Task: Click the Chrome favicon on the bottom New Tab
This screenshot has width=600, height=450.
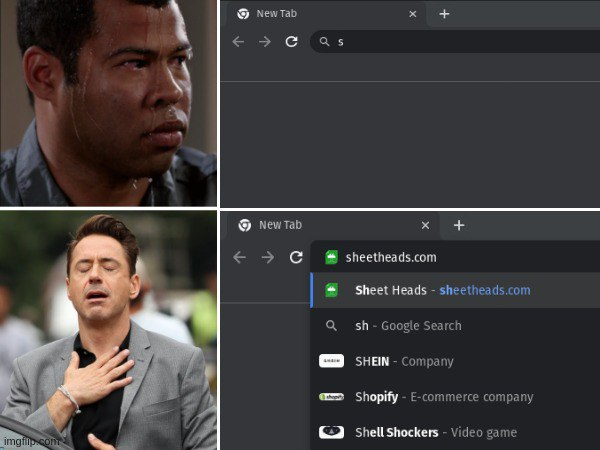Action: click(x=245, y=225)
